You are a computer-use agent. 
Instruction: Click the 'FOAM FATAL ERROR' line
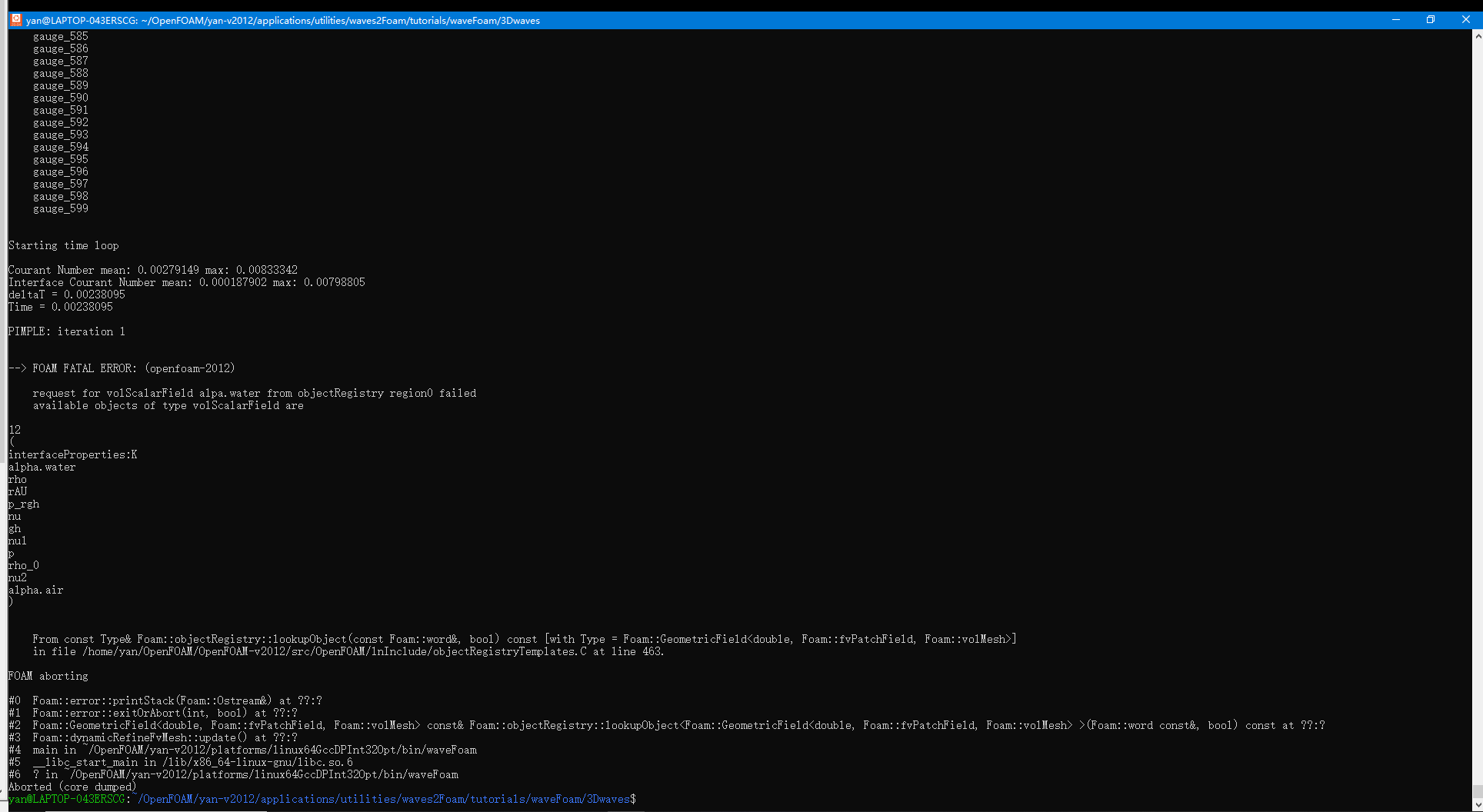pos(122,368)
